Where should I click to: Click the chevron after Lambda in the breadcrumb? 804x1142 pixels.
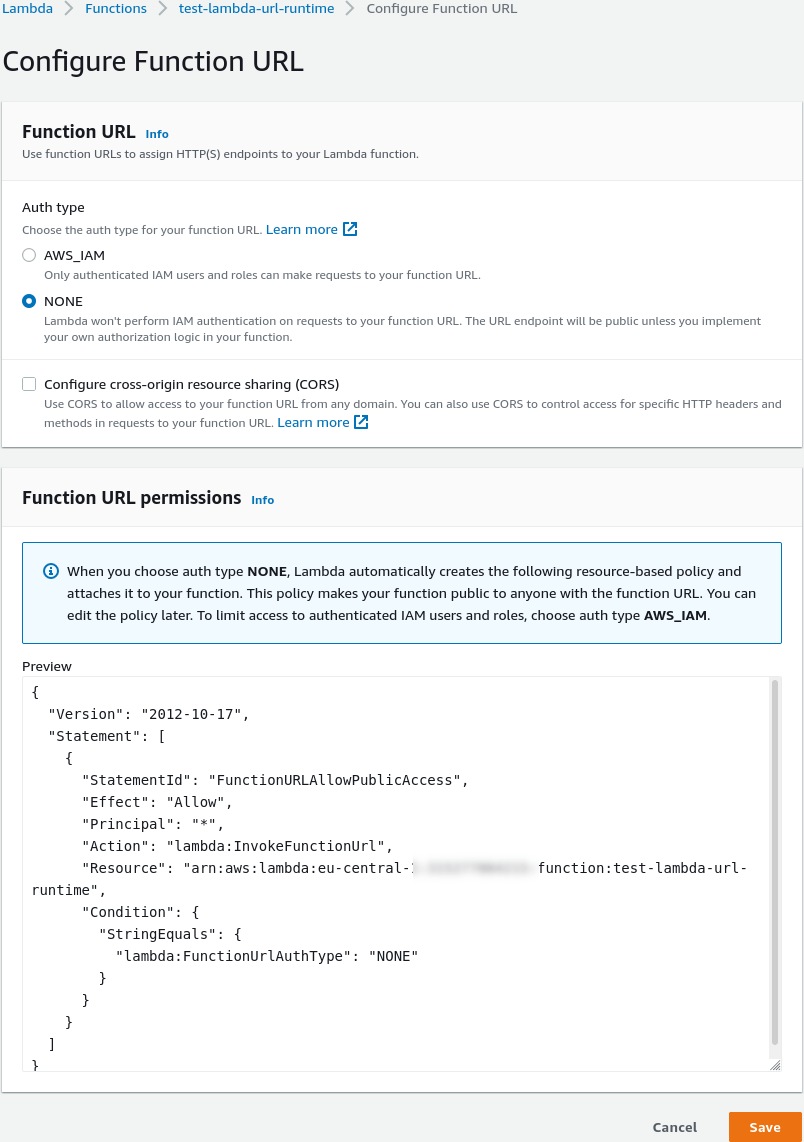[x=68, y=9]
